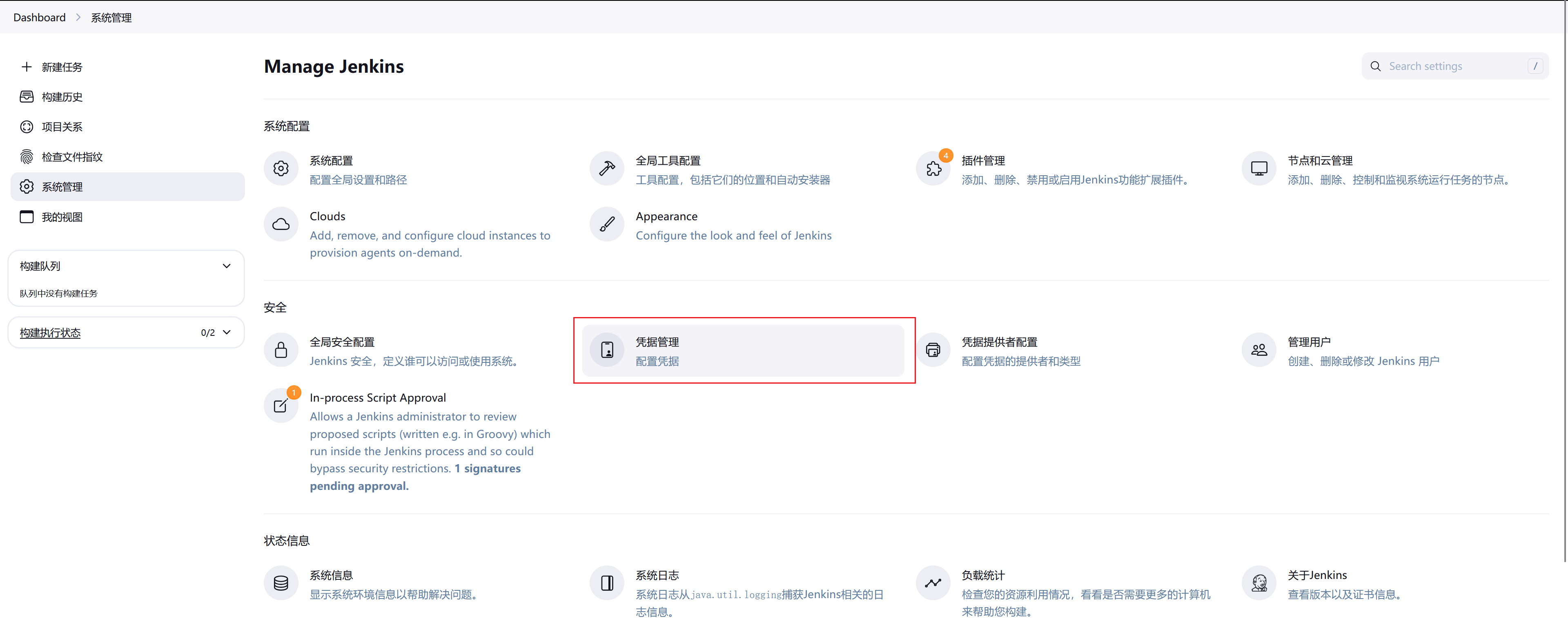Click the Clouds cloud icon
The height and width of the screenshot is (639, 1568).
click(281, 224)
